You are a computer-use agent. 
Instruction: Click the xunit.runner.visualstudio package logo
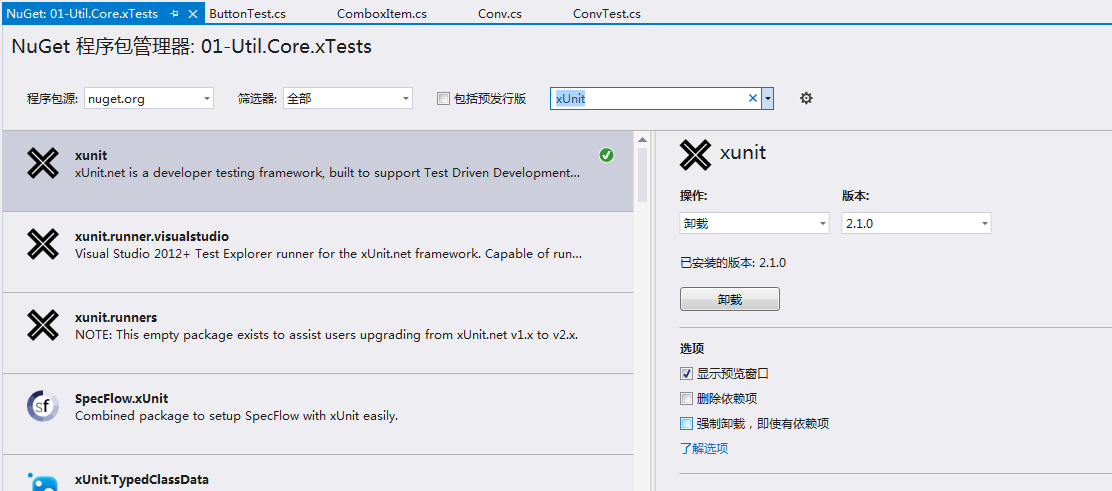tap(43, 244)
